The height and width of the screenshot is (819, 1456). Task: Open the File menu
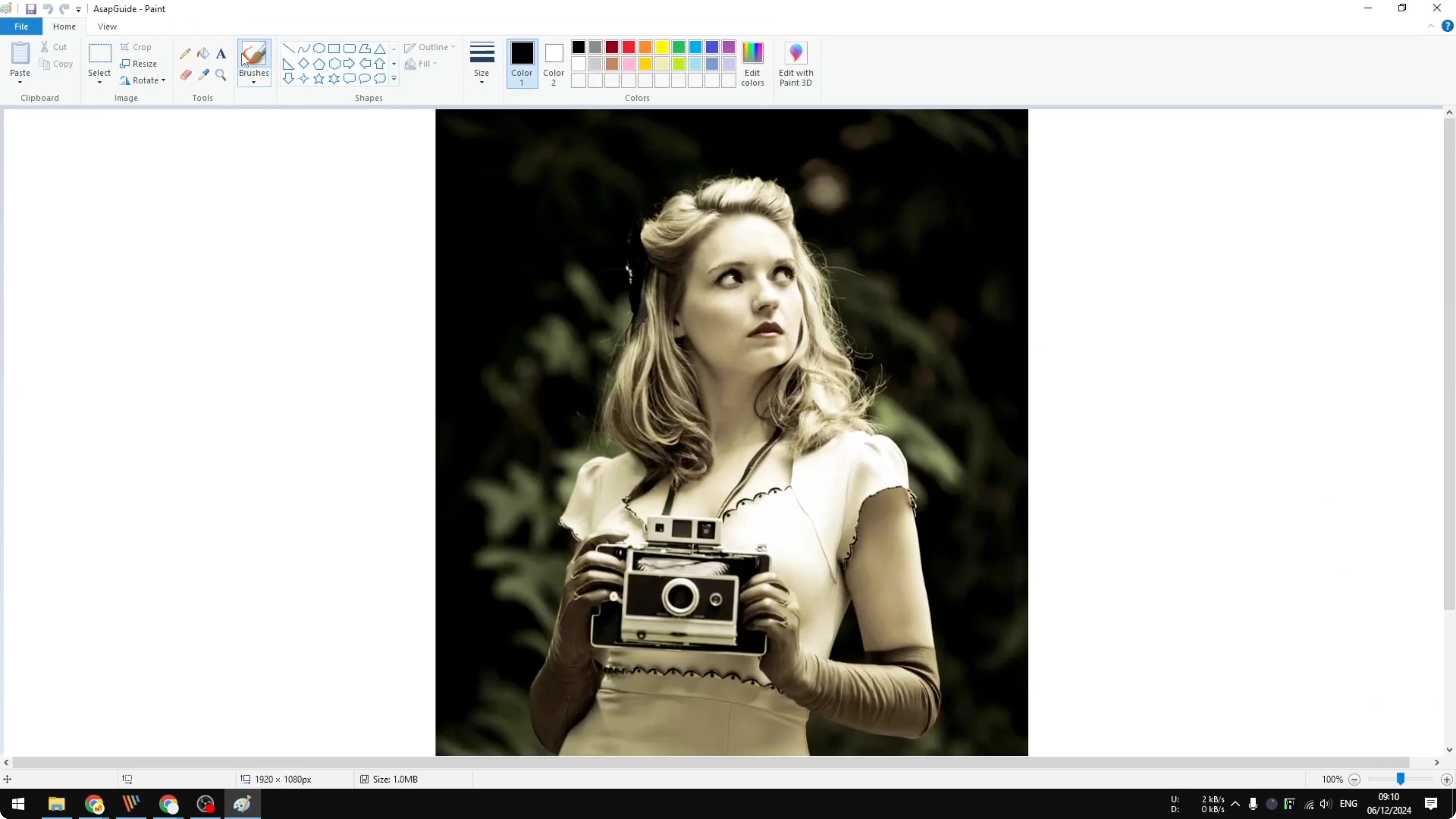coord(21,26)
